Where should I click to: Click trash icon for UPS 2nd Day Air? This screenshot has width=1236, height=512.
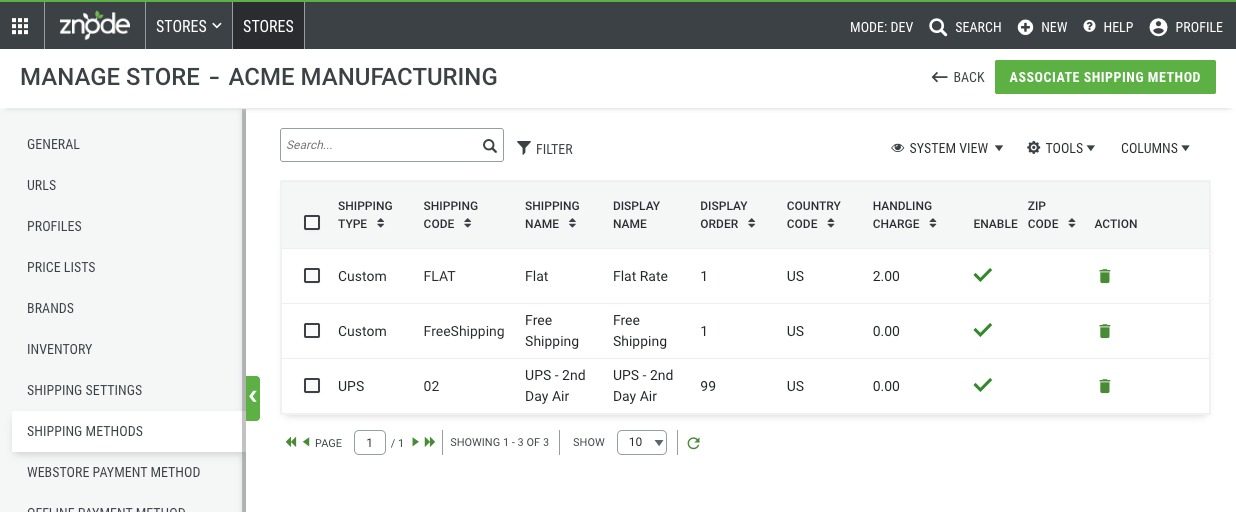(x=1105, y=386)
